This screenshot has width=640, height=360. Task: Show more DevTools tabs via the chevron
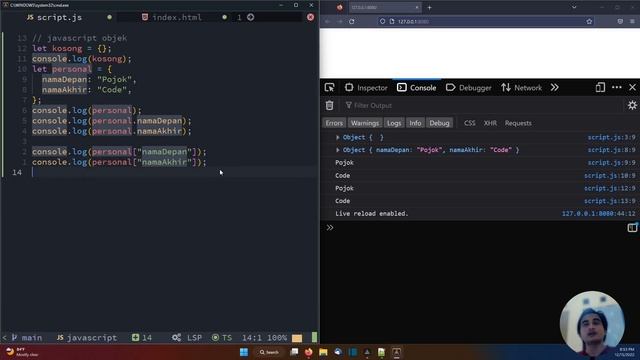[554, 87]
